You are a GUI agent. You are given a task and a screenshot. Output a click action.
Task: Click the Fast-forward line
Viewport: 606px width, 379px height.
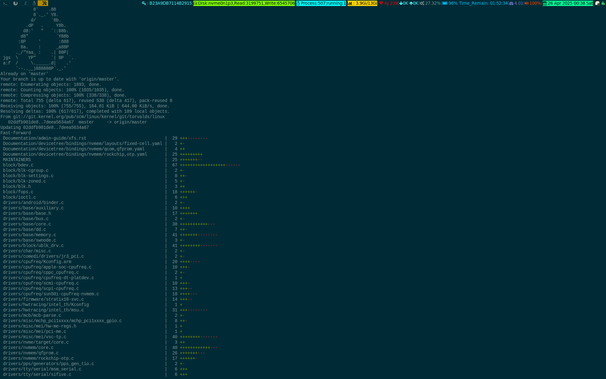tap(15, 133)
